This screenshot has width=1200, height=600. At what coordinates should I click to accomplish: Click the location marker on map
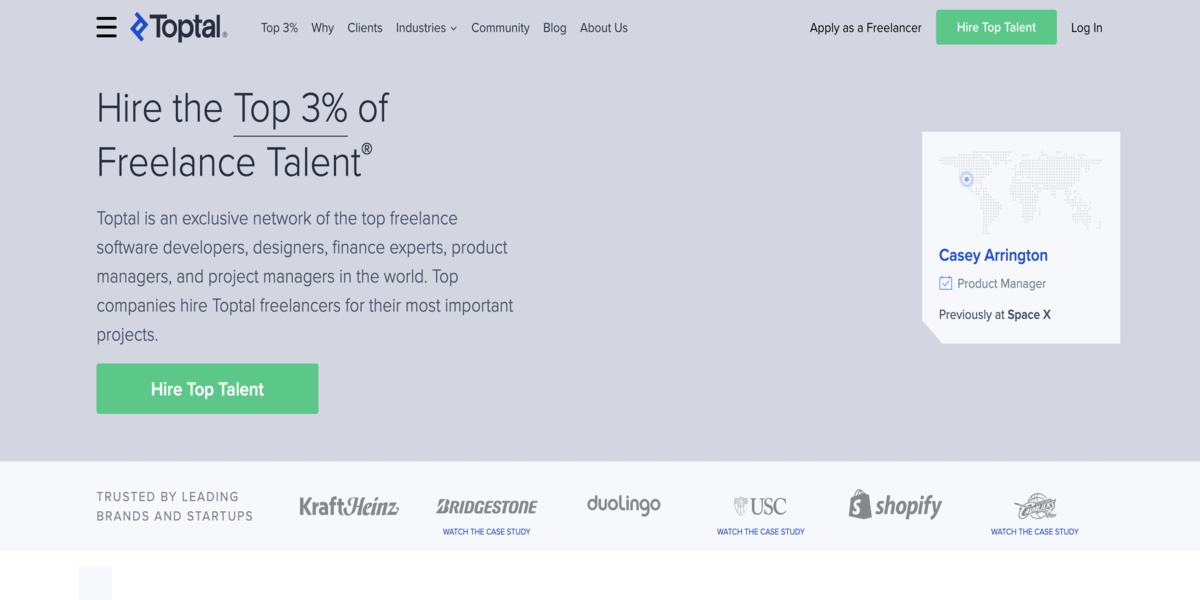click(x=966, y=179)
